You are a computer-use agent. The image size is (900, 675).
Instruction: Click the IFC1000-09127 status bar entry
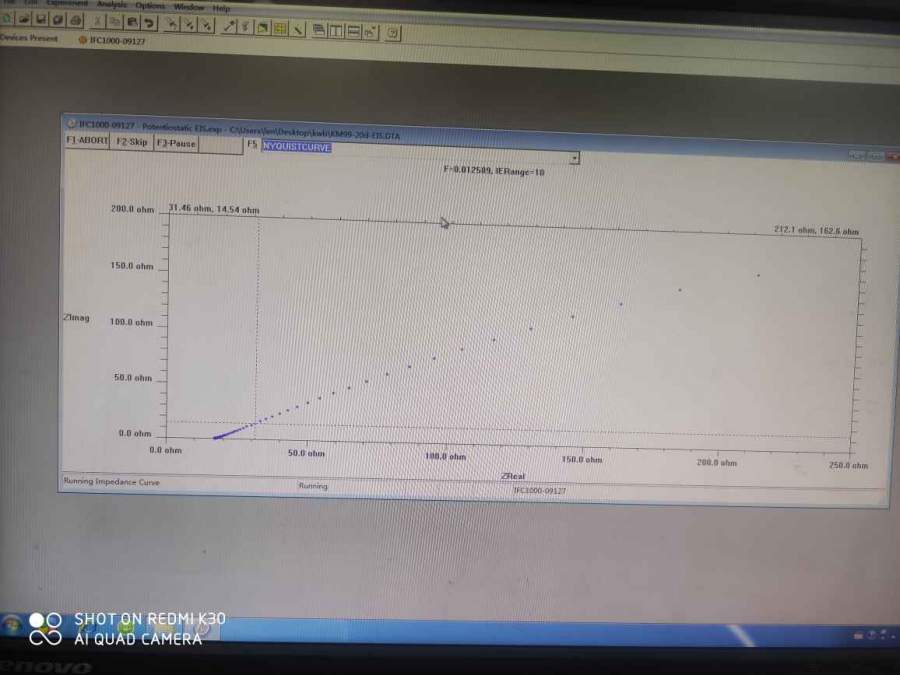[540, 491]
